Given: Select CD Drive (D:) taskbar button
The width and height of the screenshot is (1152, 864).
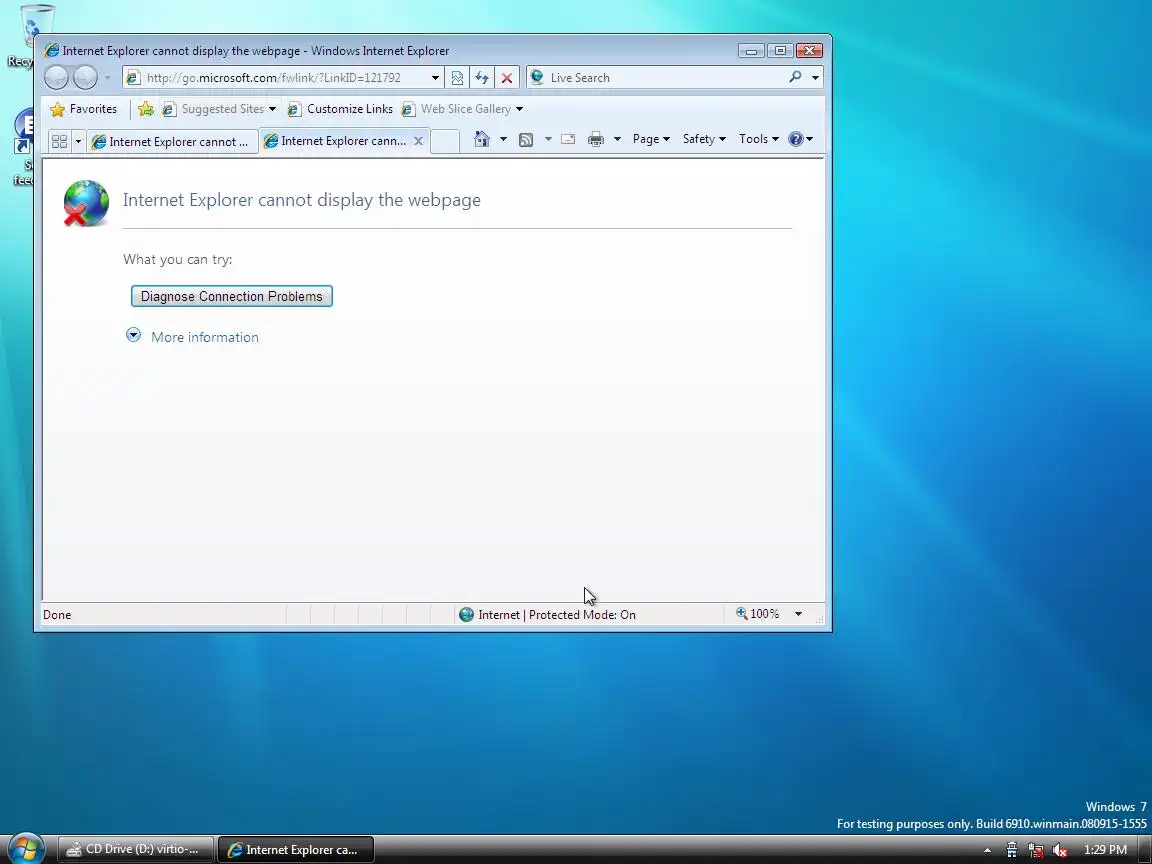Looking at the screenshot, I should (x=136, y=849).
